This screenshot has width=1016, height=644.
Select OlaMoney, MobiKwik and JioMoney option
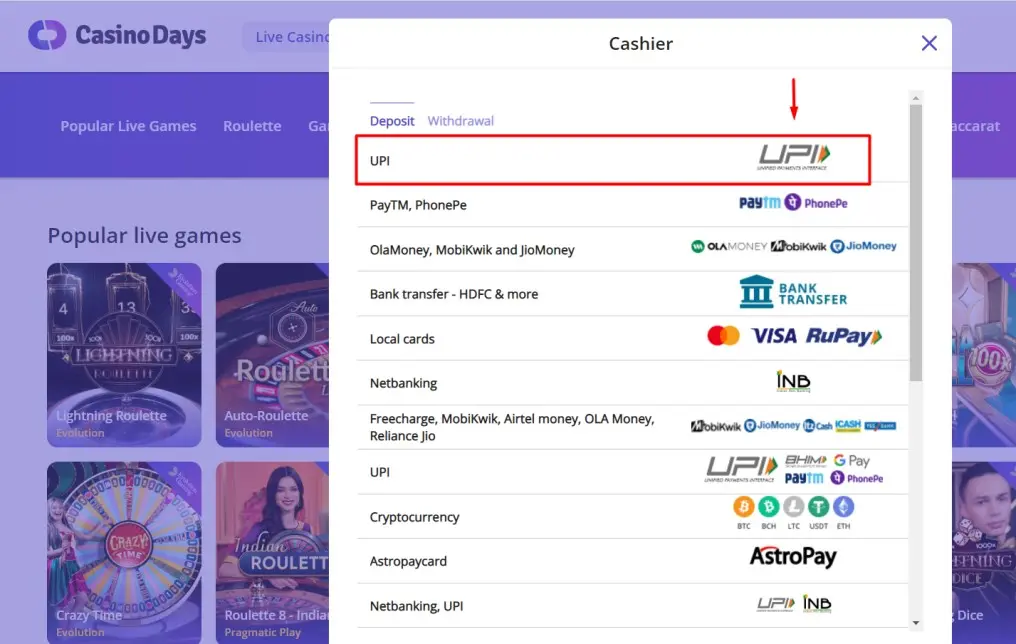[x=632, y=249]
